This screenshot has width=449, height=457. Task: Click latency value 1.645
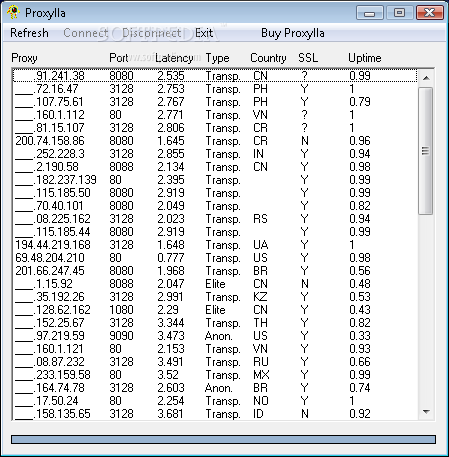[x=171, y=141]
